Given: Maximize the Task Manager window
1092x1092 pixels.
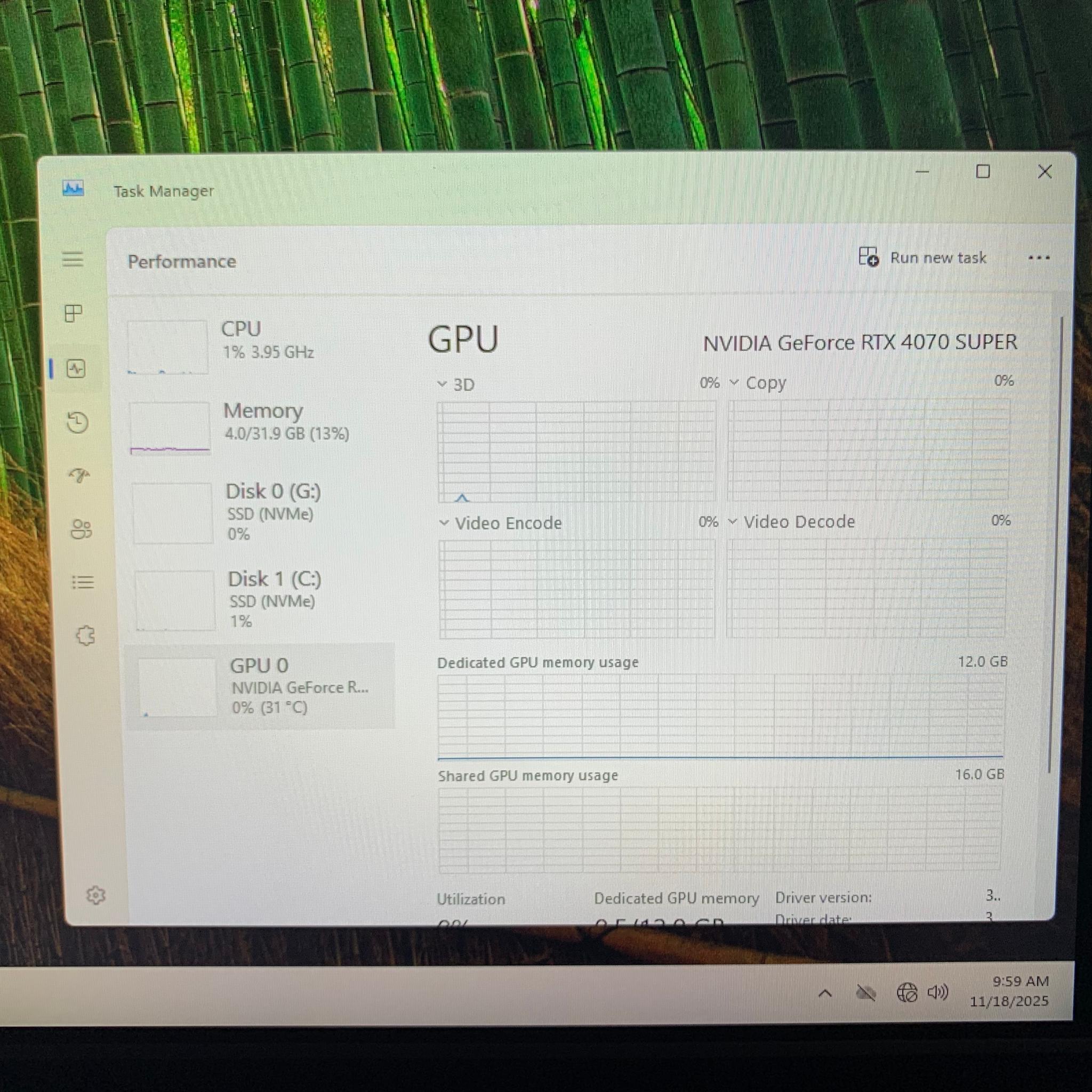Looking at the screenshot, I should [983, 171].
